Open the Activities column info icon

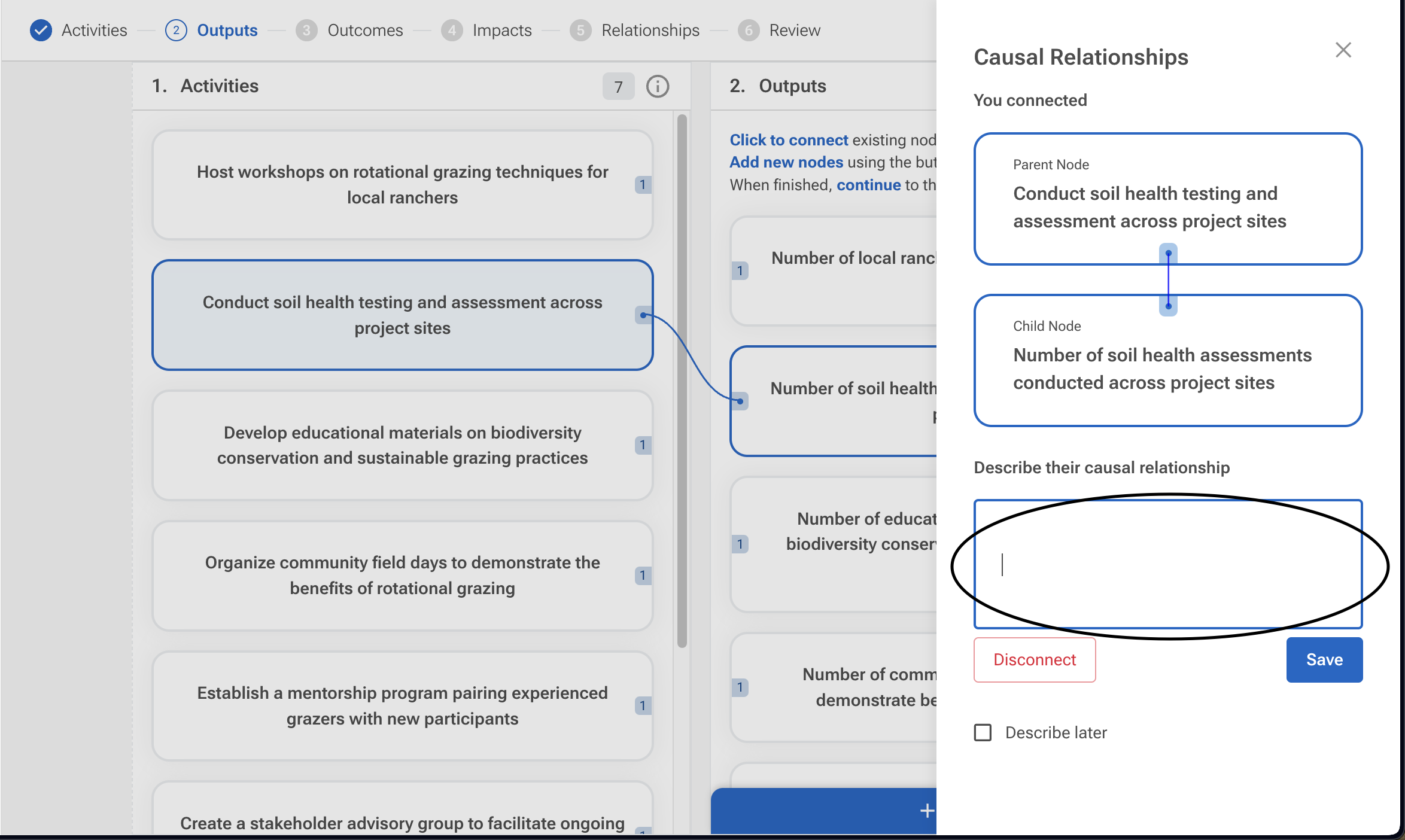tap(658, 87)
